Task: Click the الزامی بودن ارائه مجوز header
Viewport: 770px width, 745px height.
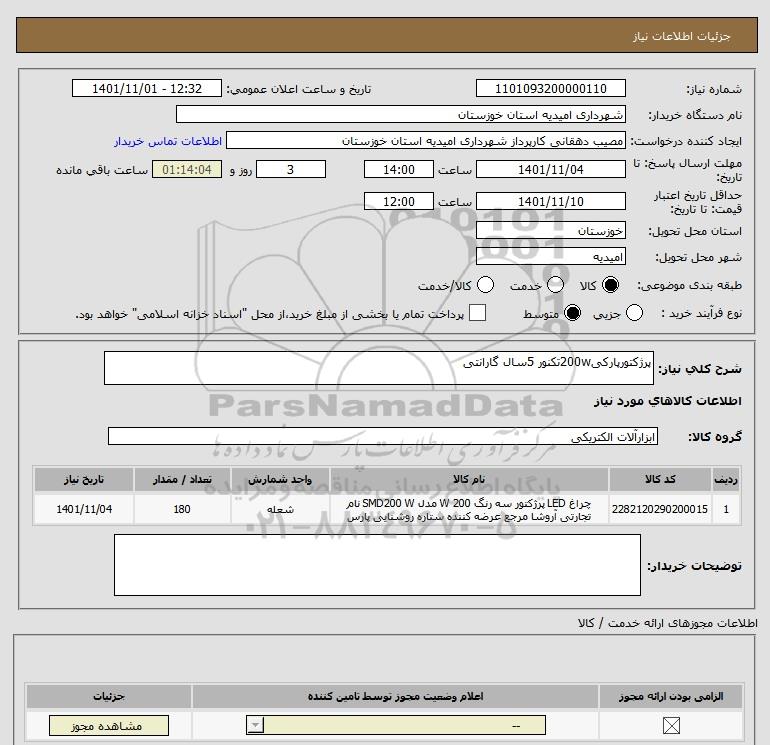Action: (x=671, y=696)
